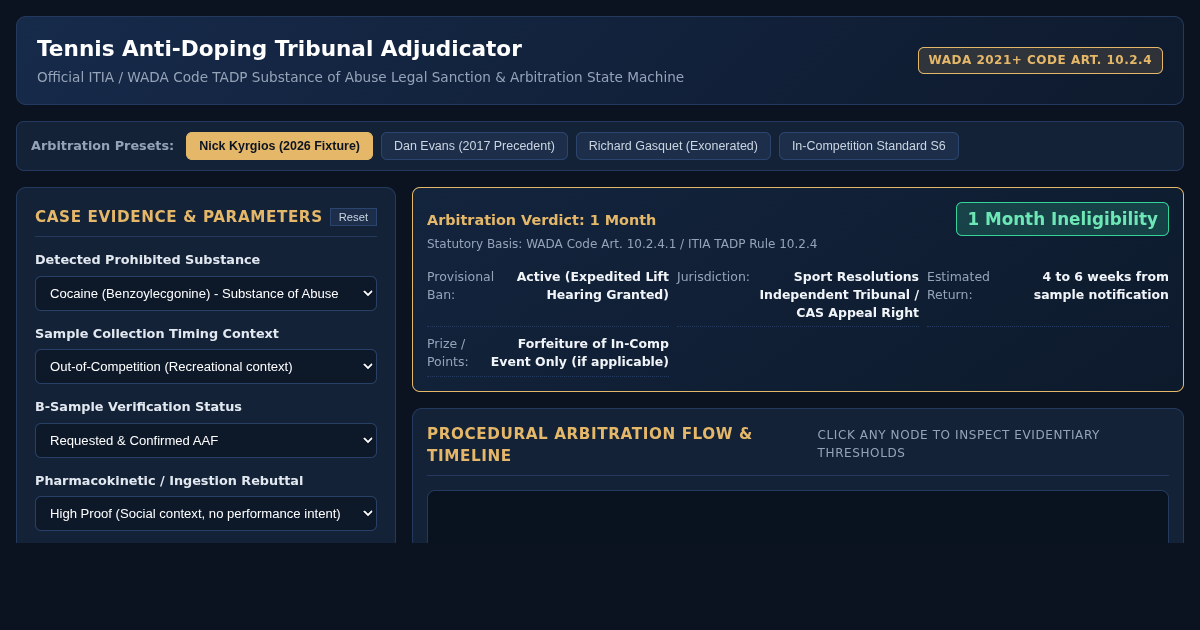This screenshot has width=1200, height=630.
Task: Click the Arbitration Presets label
Action: tap(102, 146)
